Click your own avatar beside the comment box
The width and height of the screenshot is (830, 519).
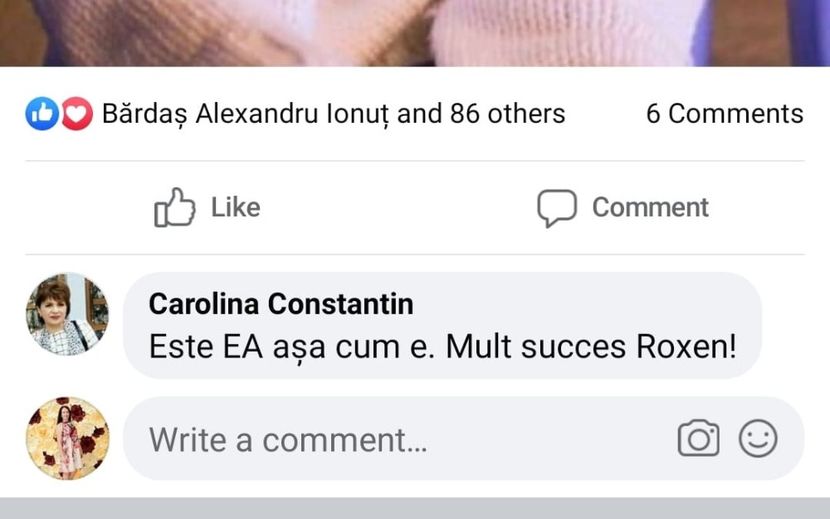pyautogui.click(x=67, y=438)
